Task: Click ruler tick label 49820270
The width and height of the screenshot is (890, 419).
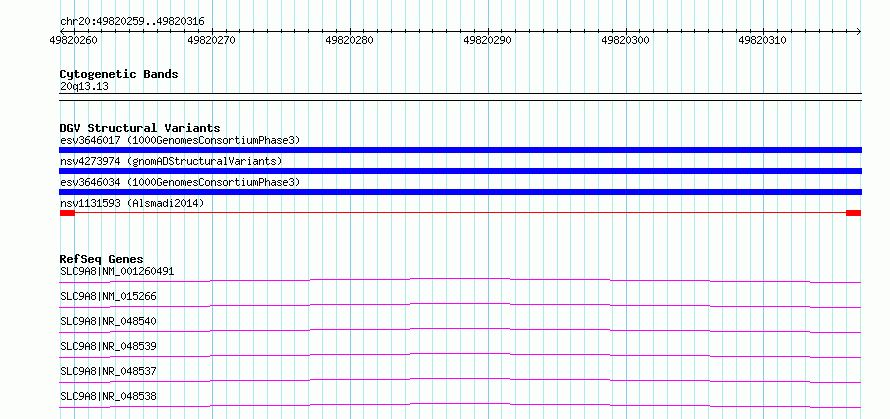Action: tap(211, 40)
